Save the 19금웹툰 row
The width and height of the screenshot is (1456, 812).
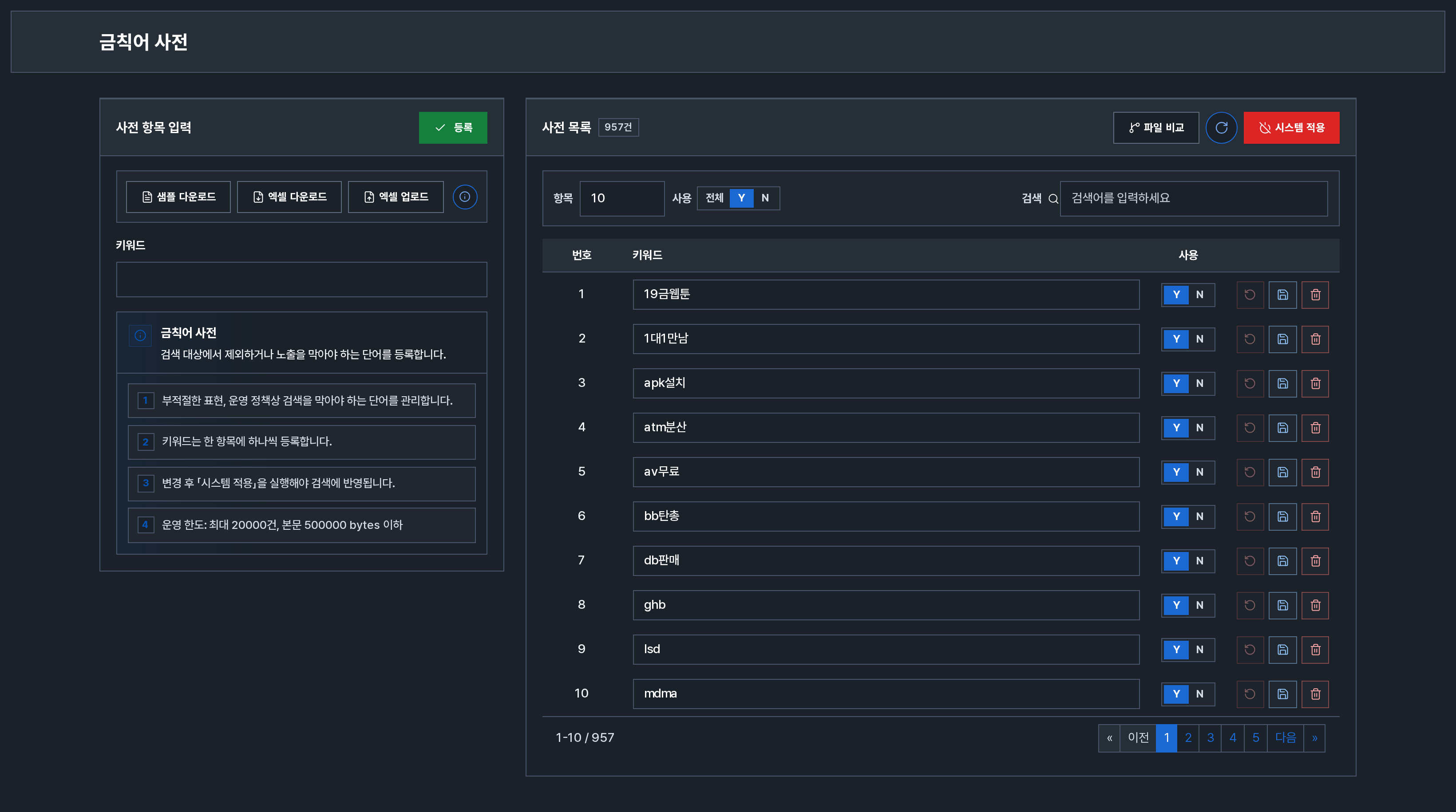[1282, 294]
